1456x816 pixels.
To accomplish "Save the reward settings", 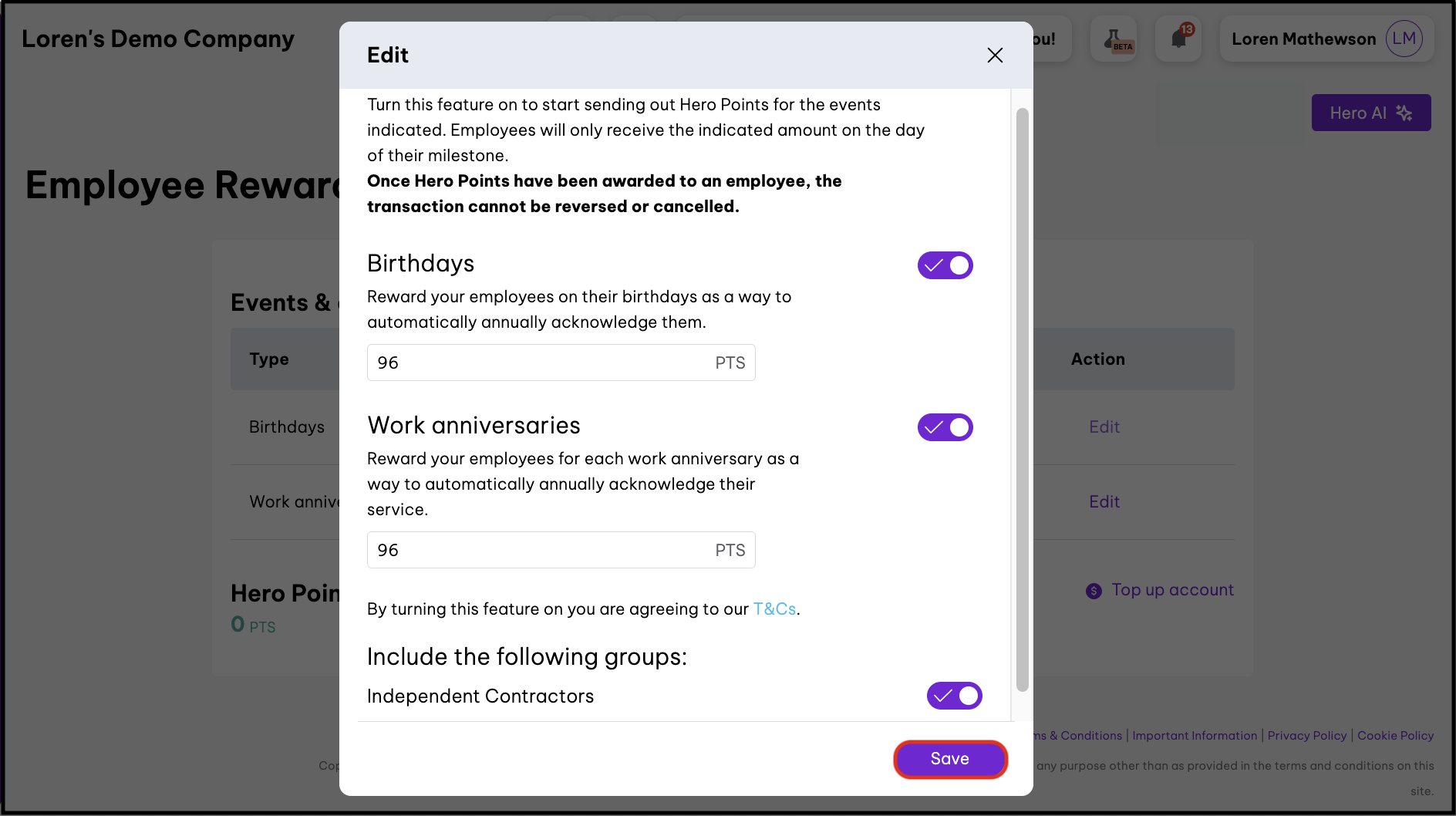I will pyautogui.click(x=950, y=759).
